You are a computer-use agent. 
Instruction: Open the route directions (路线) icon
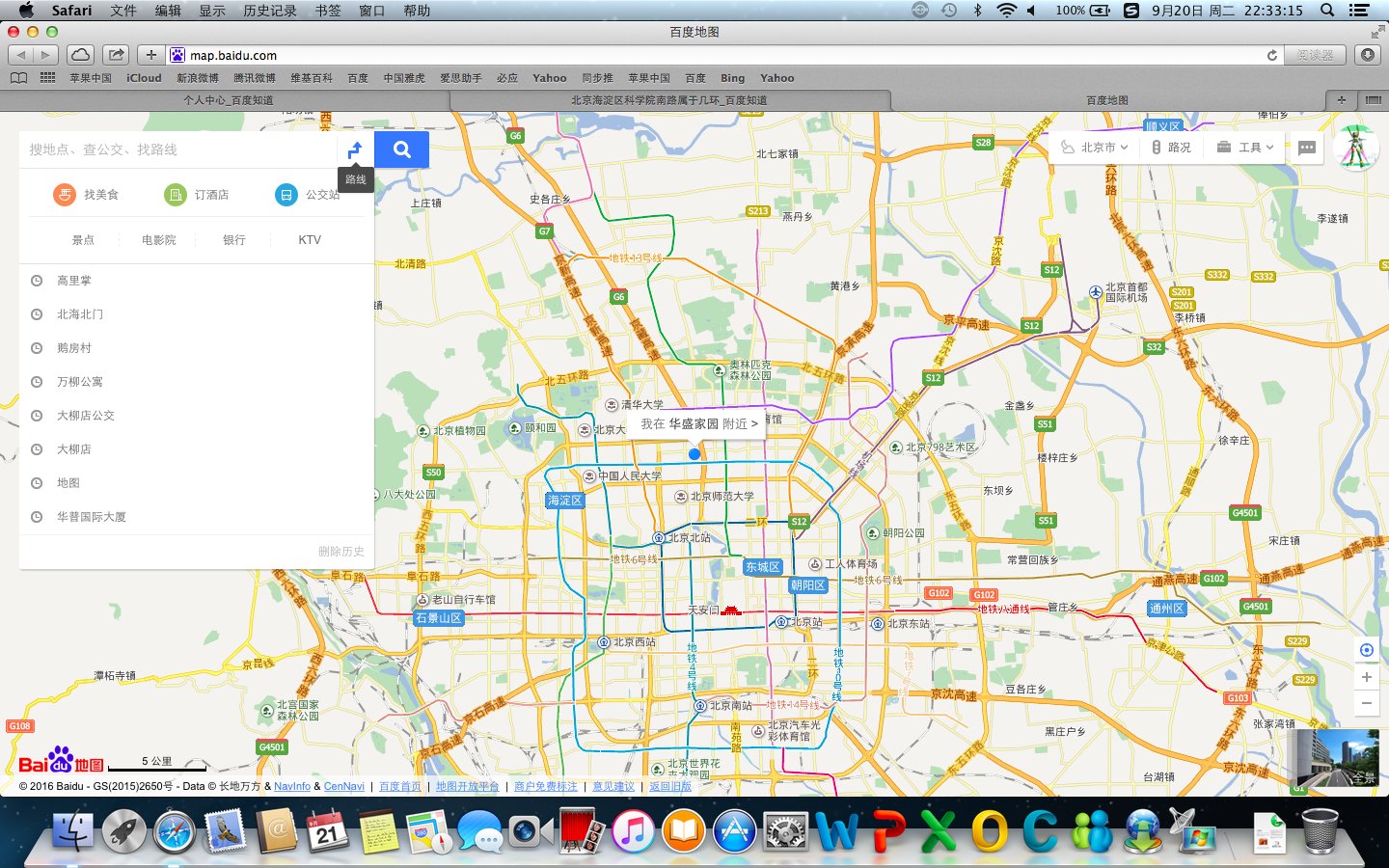click(355, 149)
